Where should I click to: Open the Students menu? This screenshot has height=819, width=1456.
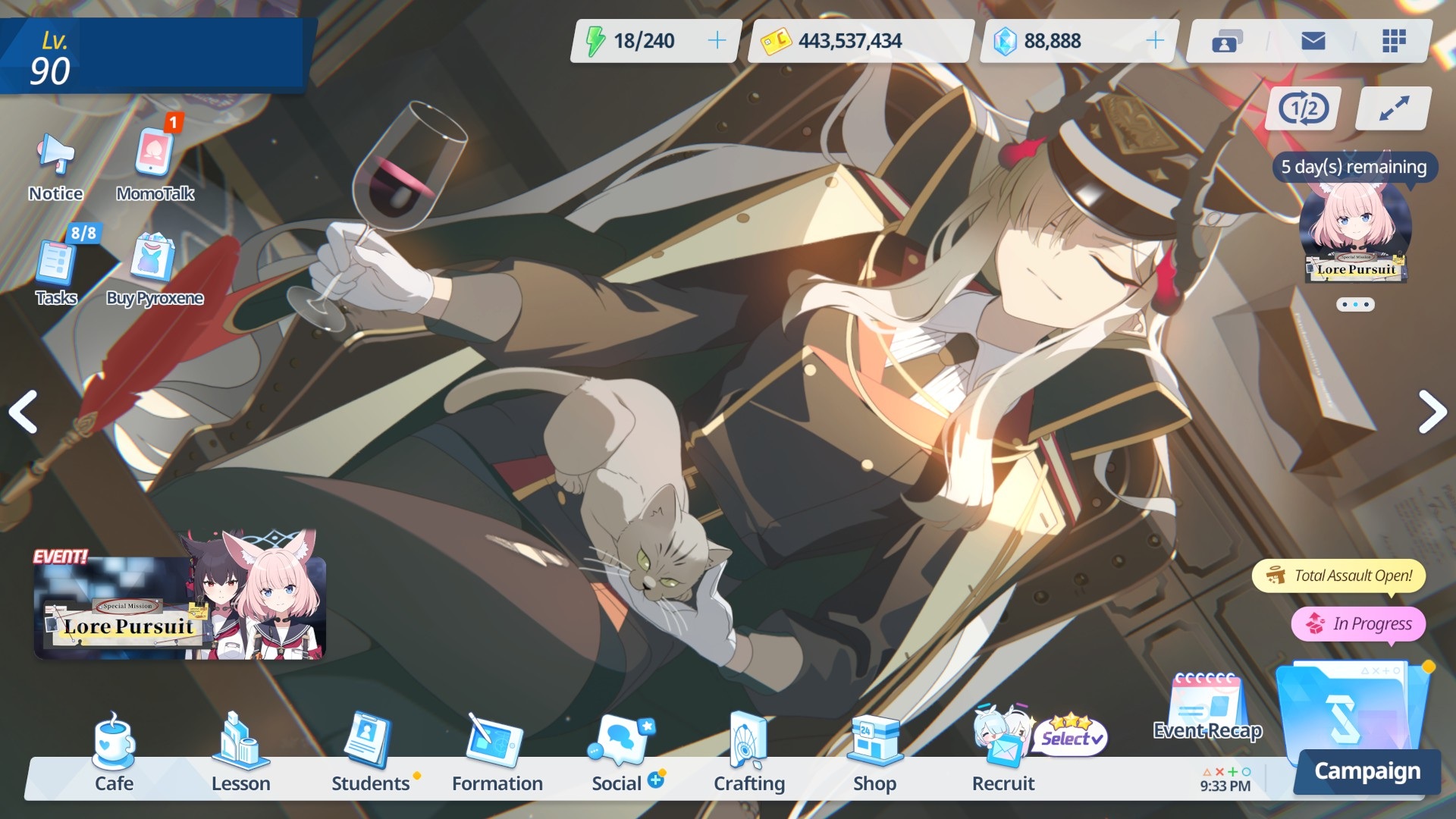(371, 753)
